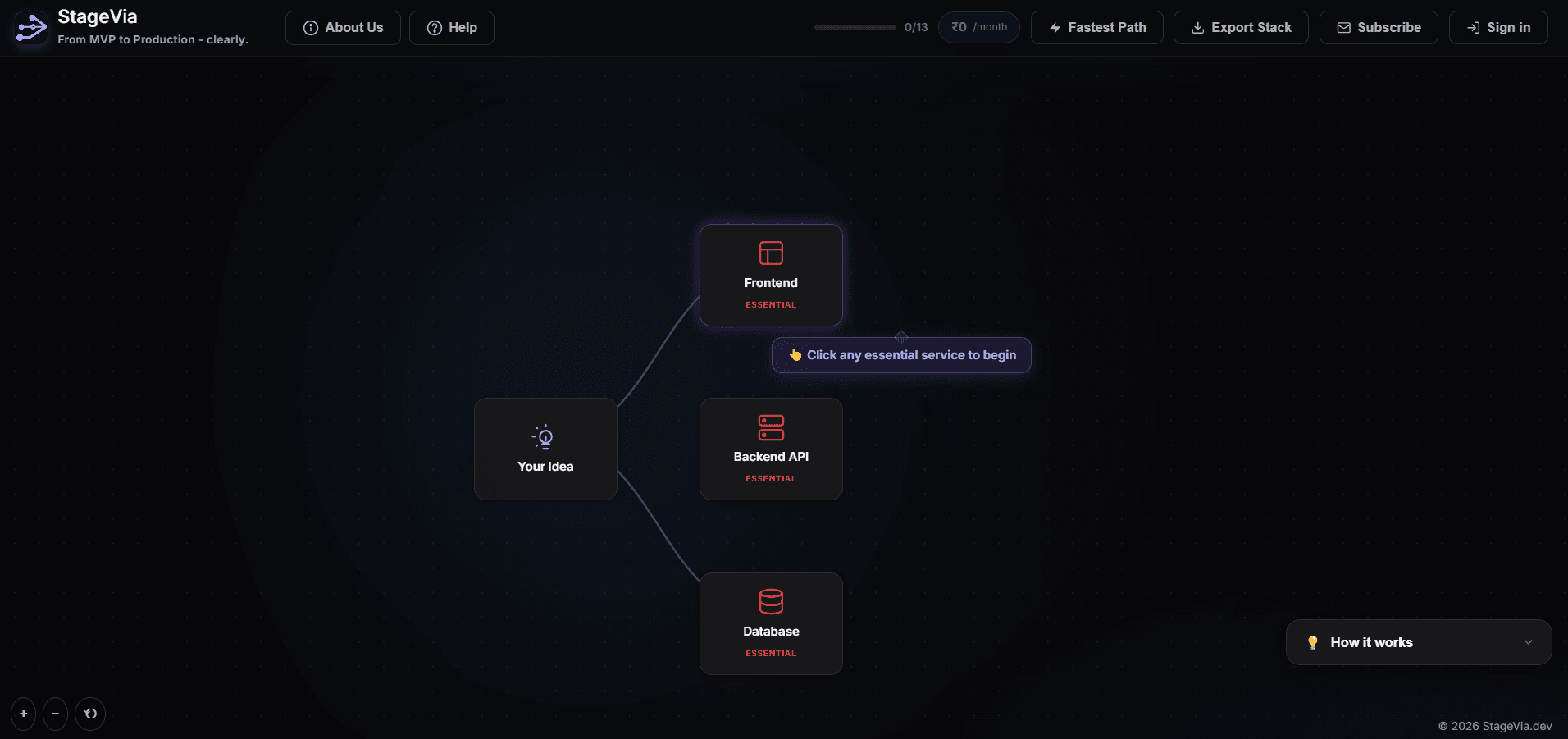1568x739 pixels.
Task: Click the lightbulb icon in Your Idea node
Action: click(x=545, y=437)
